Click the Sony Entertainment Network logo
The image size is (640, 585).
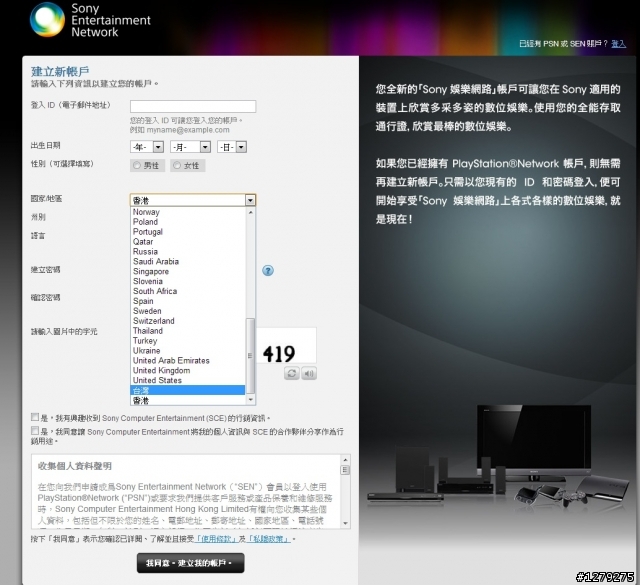pyautogui.click(x=90, y=20)
